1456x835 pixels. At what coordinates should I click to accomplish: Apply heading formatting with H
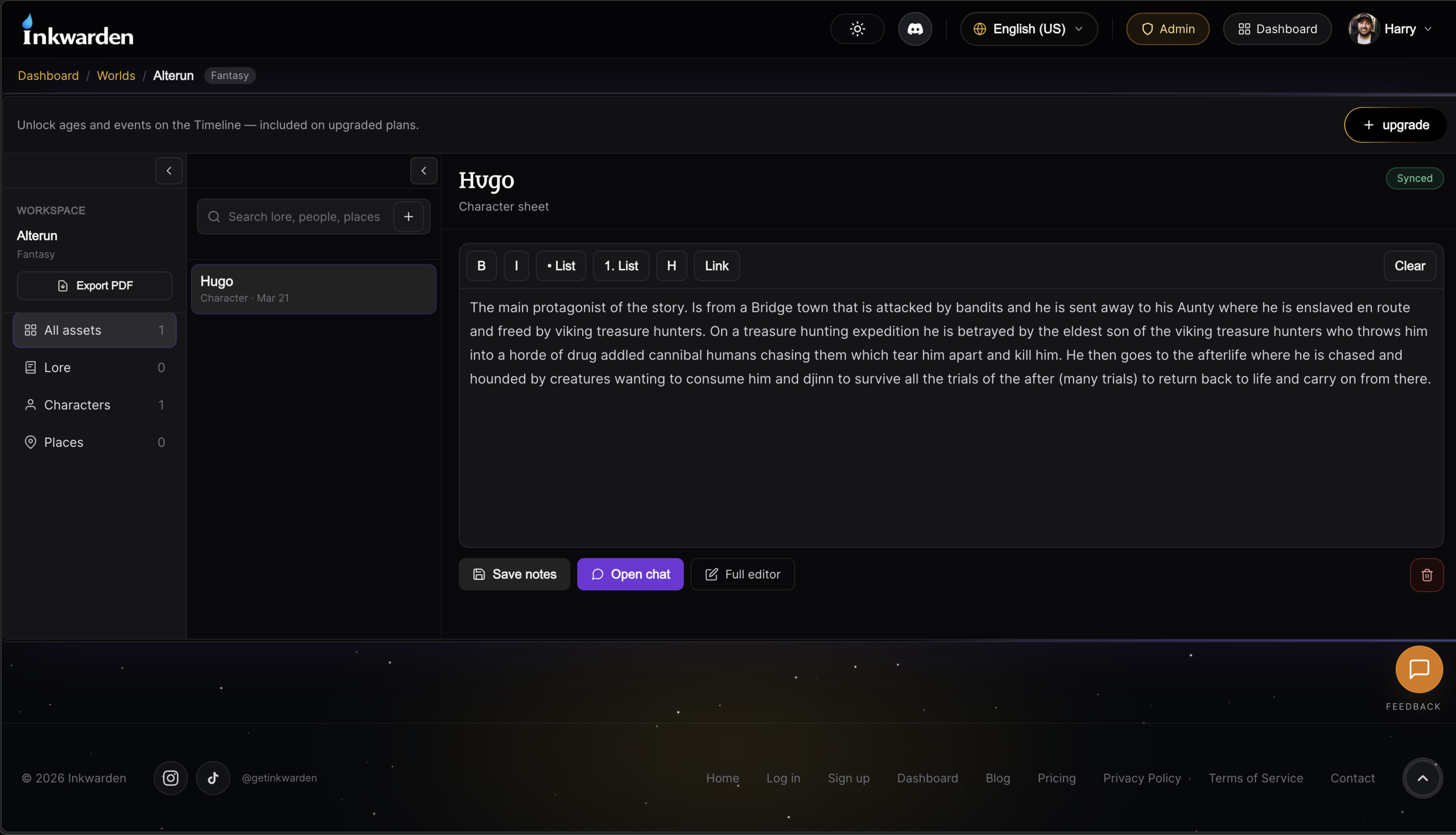click(x=671, y=266)
